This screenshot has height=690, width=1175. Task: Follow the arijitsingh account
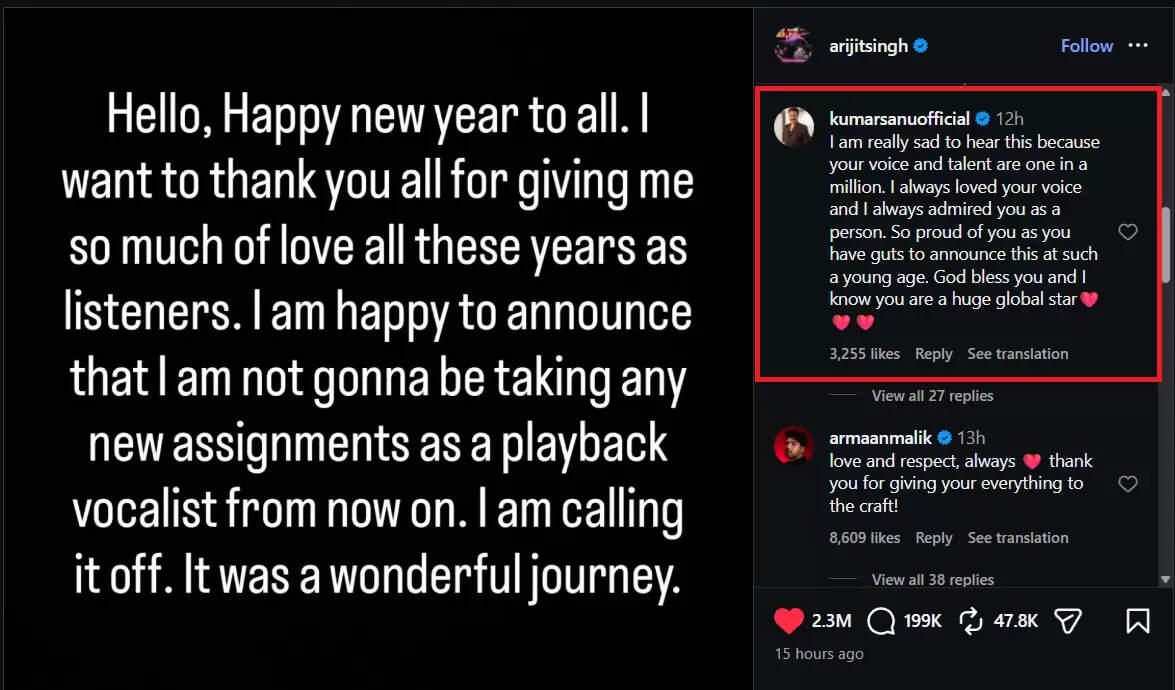click(x=1087, y=46)
